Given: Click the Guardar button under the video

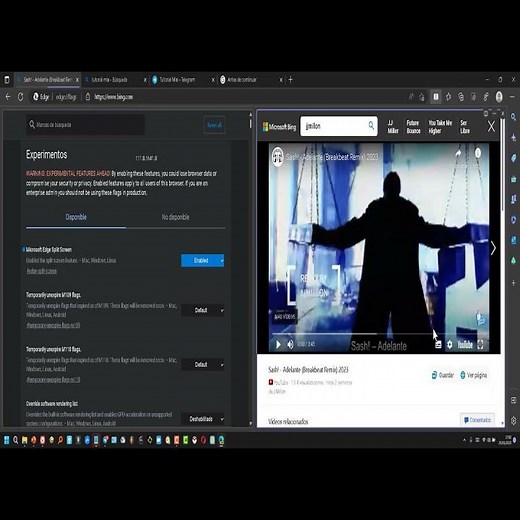Looking at the screenshot, I should (443, 375).
